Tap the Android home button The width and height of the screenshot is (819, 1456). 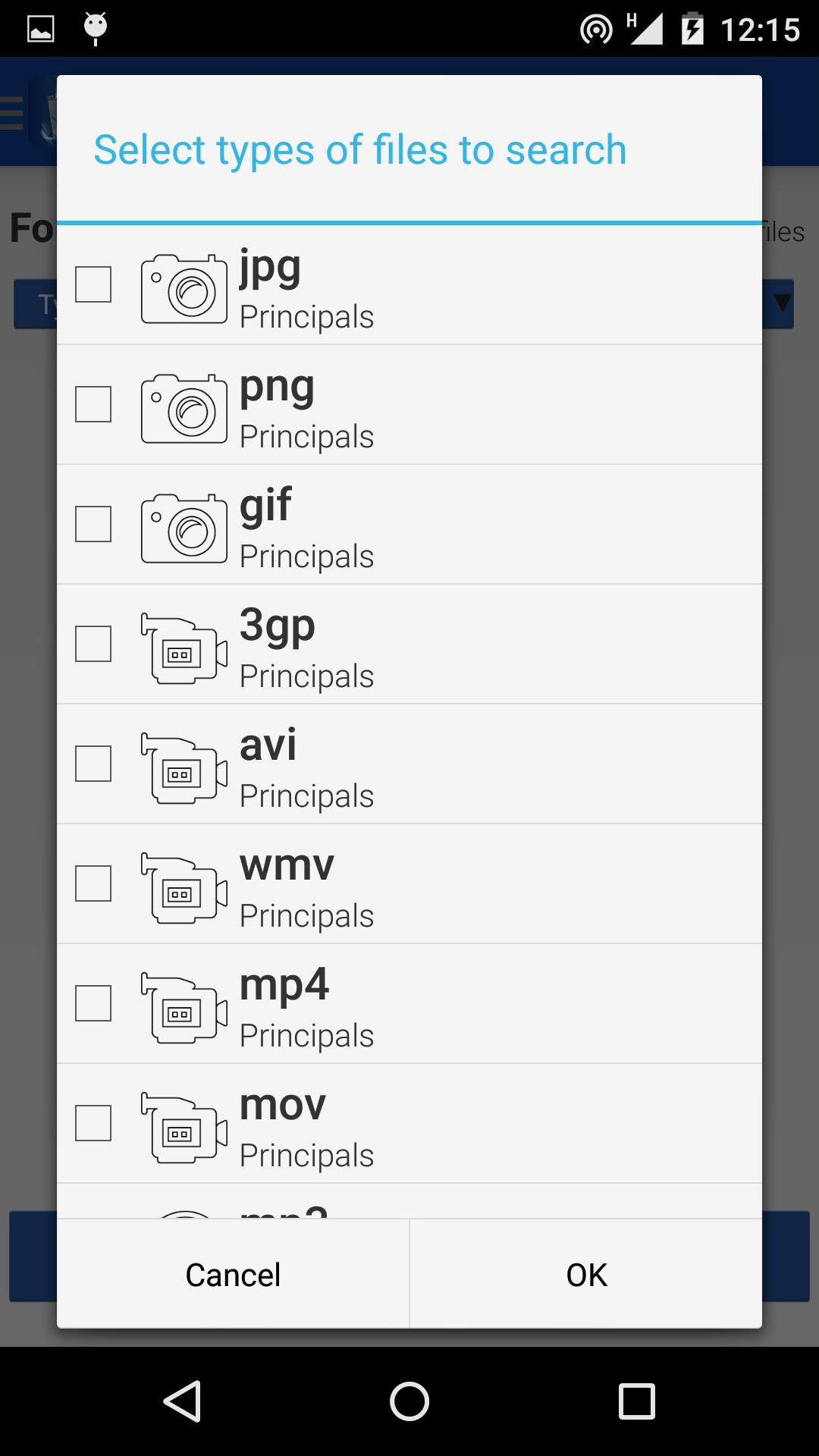409,1401
